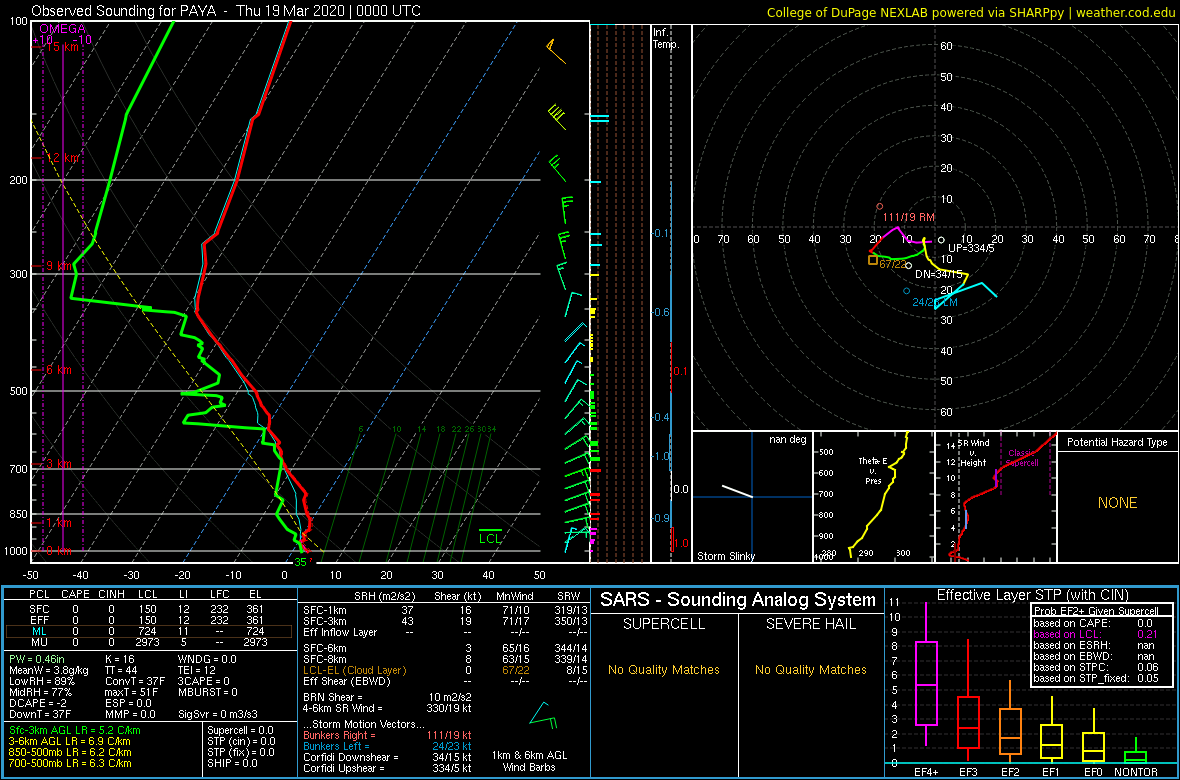
Task: Click the 'SARS - Sounding Analog System' heading
Action: coord(738,600)
